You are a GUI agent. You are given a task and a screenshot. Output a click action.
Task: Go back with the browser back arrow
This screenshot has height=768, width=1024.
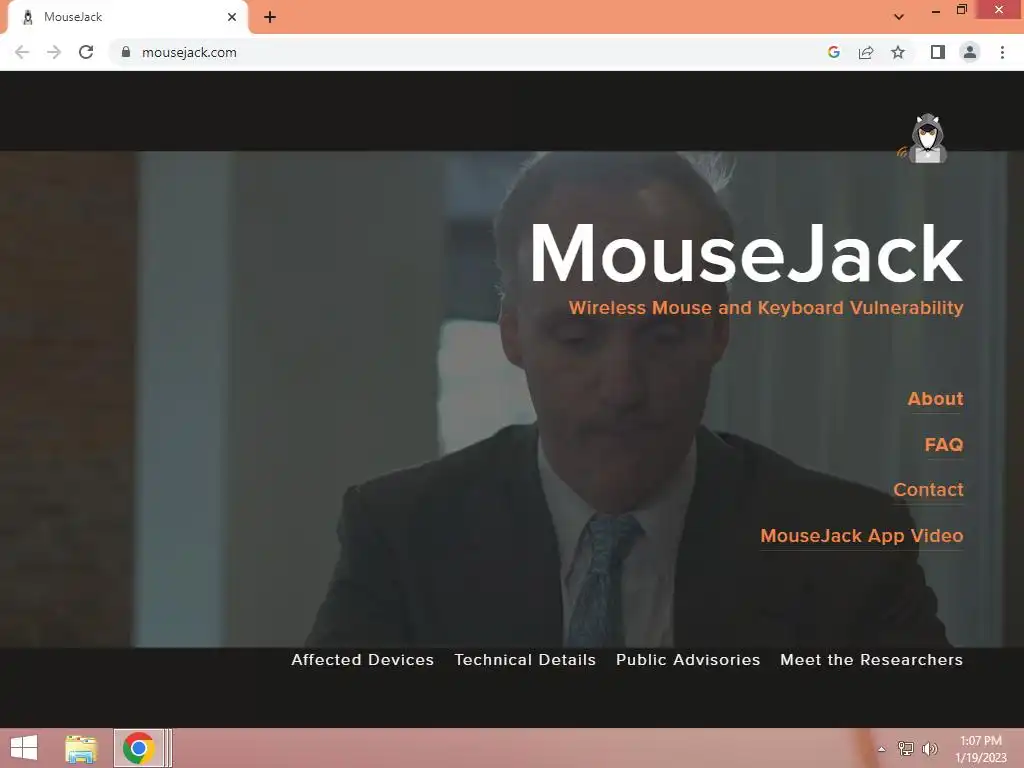(x=22, y=52)
